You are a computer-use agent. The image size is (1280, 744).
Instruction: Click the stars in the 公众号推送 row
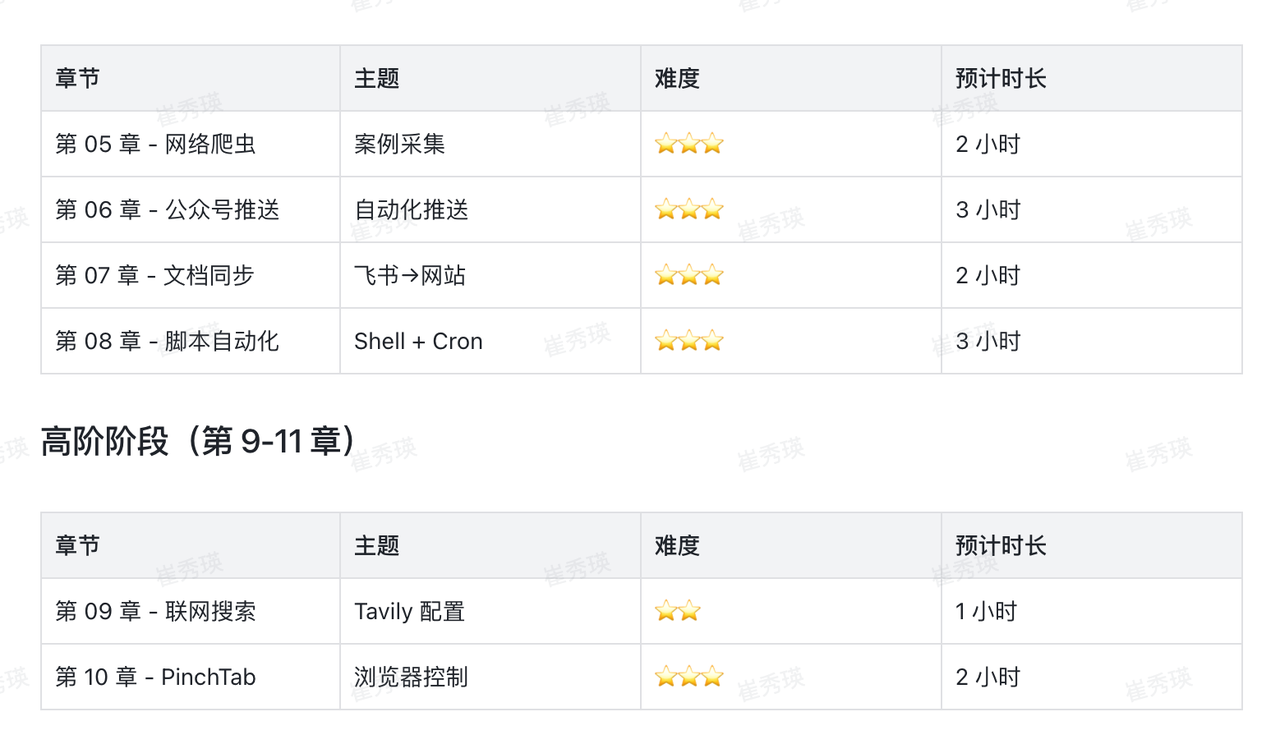click(x=689, y=210)
